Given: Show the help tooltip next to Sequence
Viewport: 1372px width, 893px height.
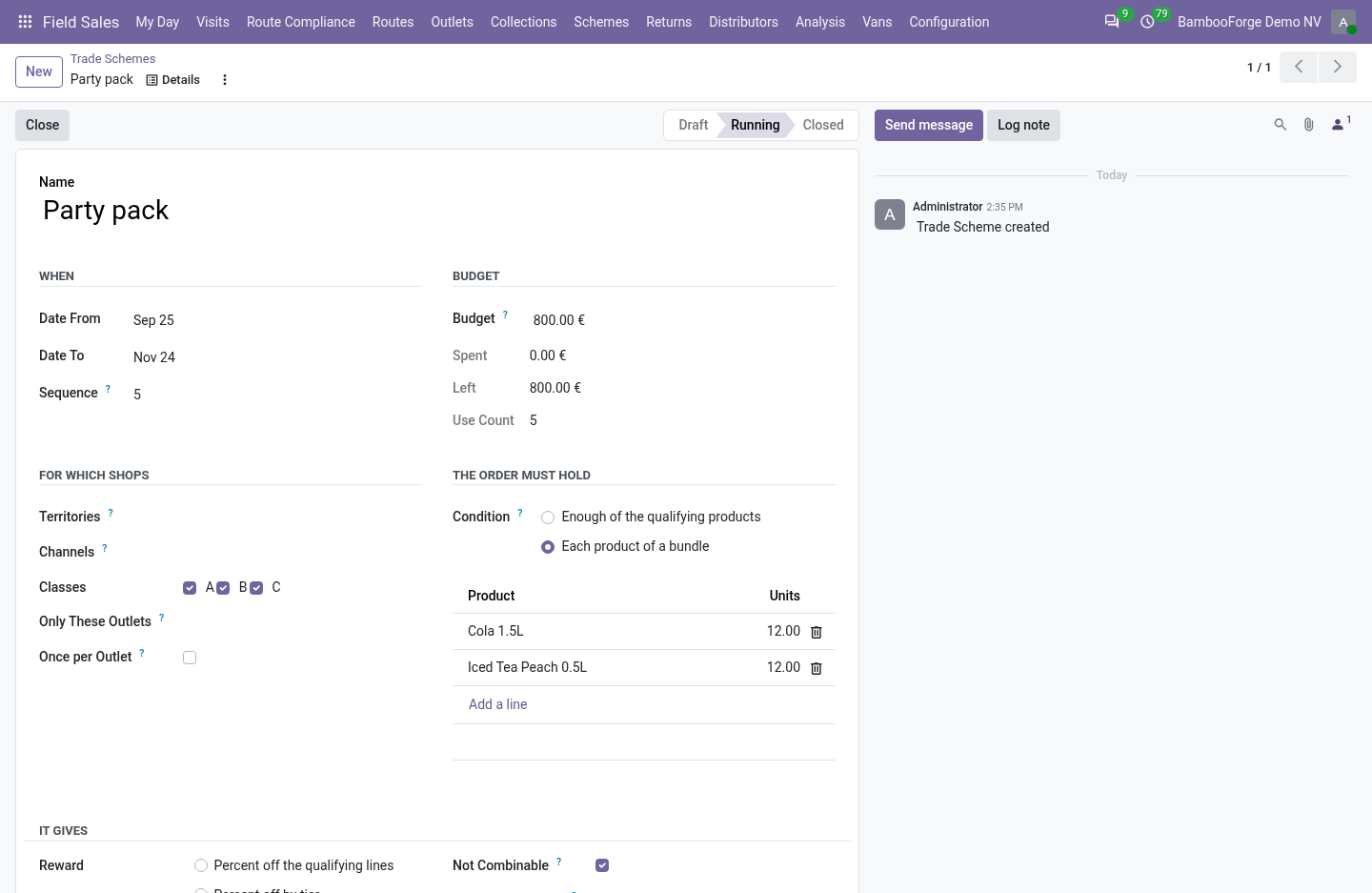Looking at the screenshot, I should 108,389.
